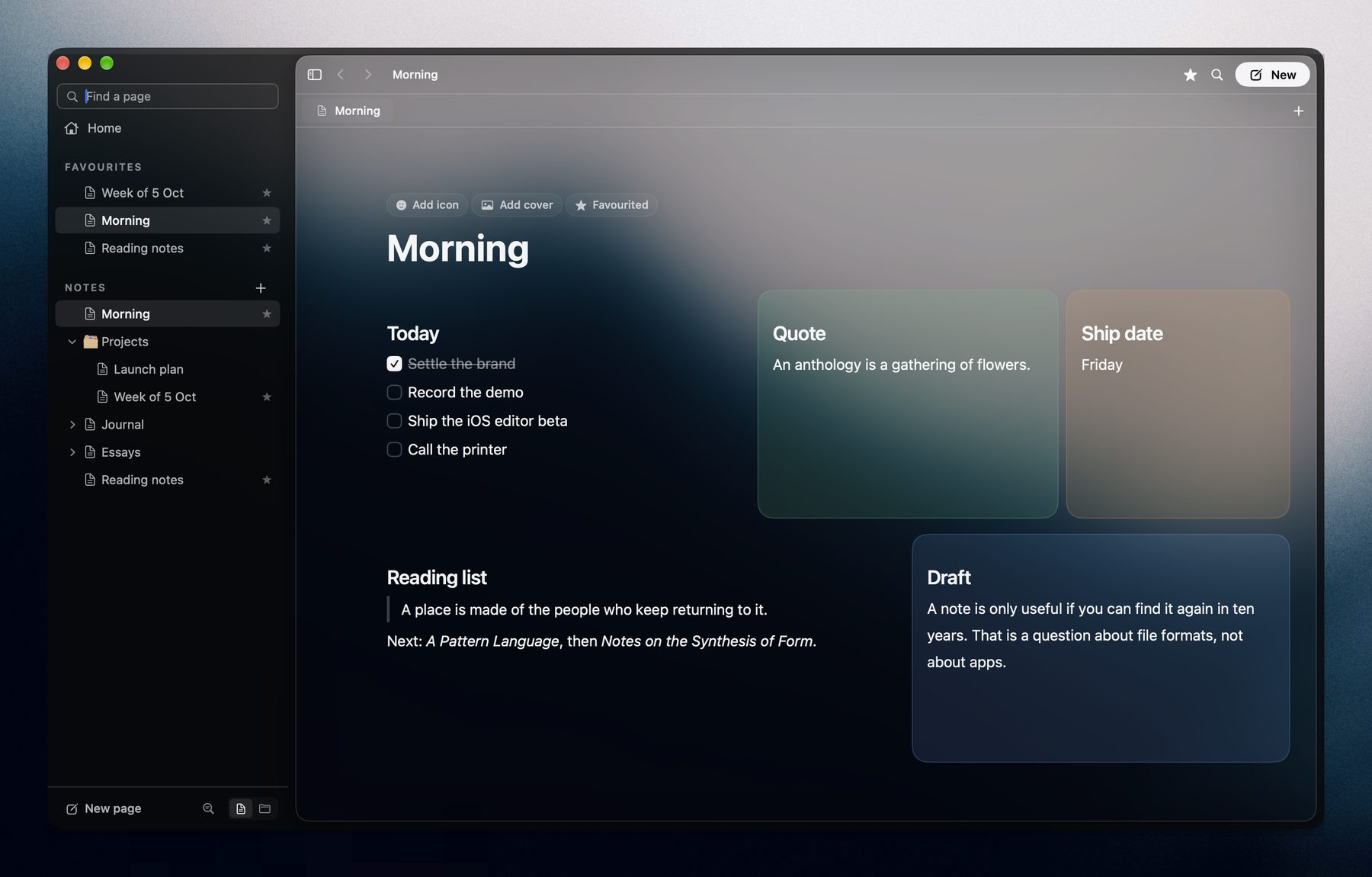Go back with the left arrow
This screenshot has height=877, width=1372.
tap(341, 75)
